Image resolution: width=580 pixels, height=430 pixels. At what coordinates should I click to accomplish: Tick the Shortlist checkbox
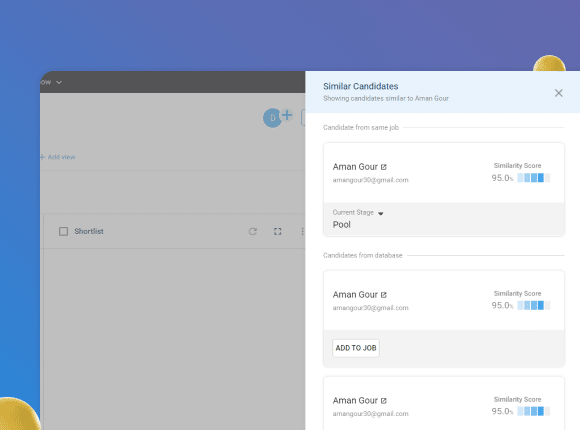pos(64,232)
